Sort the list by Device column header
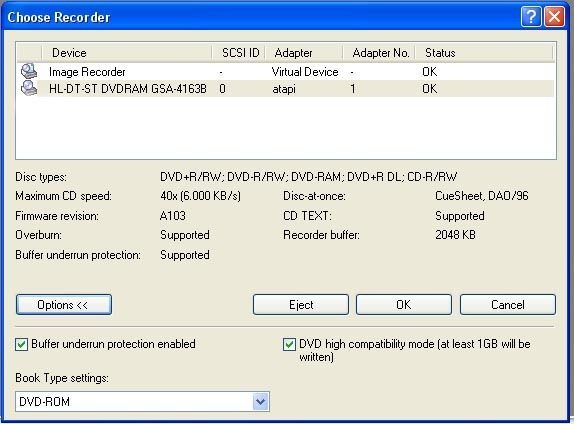The width and height of the screenshot is (574, 424). 127,53
